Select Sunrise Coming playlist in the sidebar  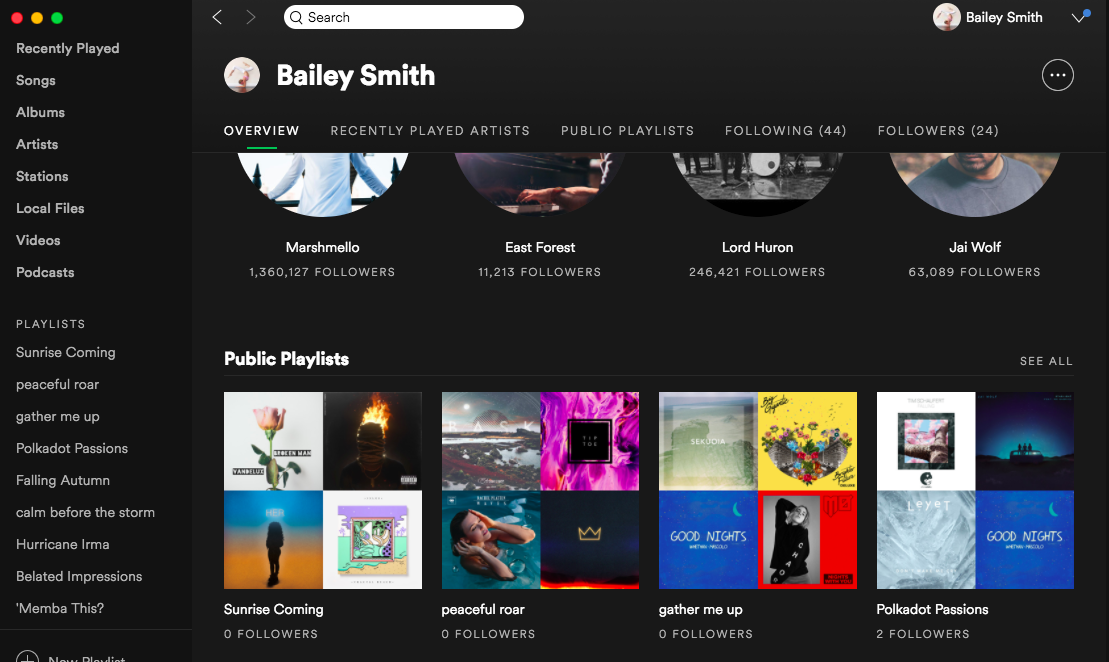66,352
